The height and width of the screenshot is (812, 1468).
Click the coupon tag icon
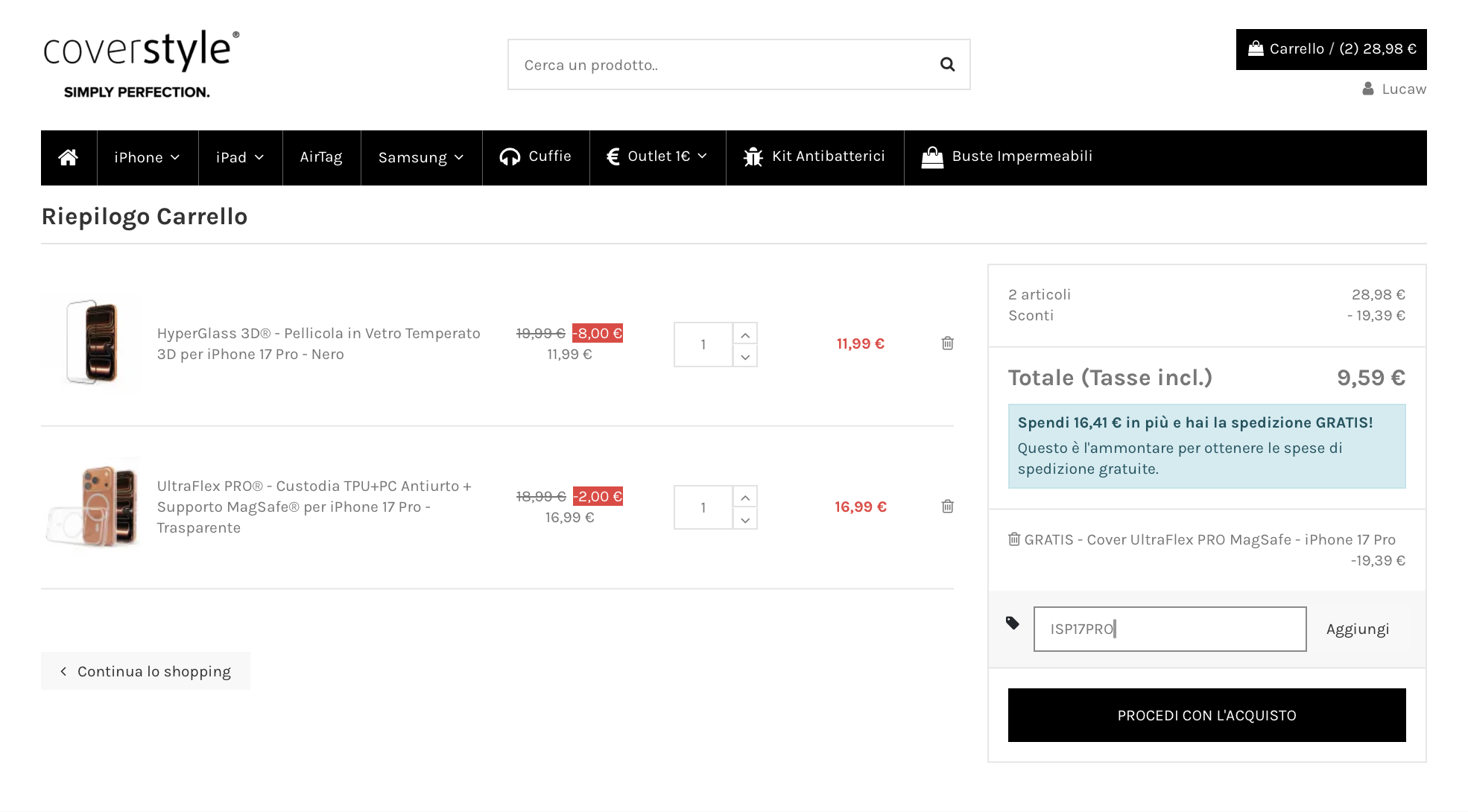(1013, 623)
